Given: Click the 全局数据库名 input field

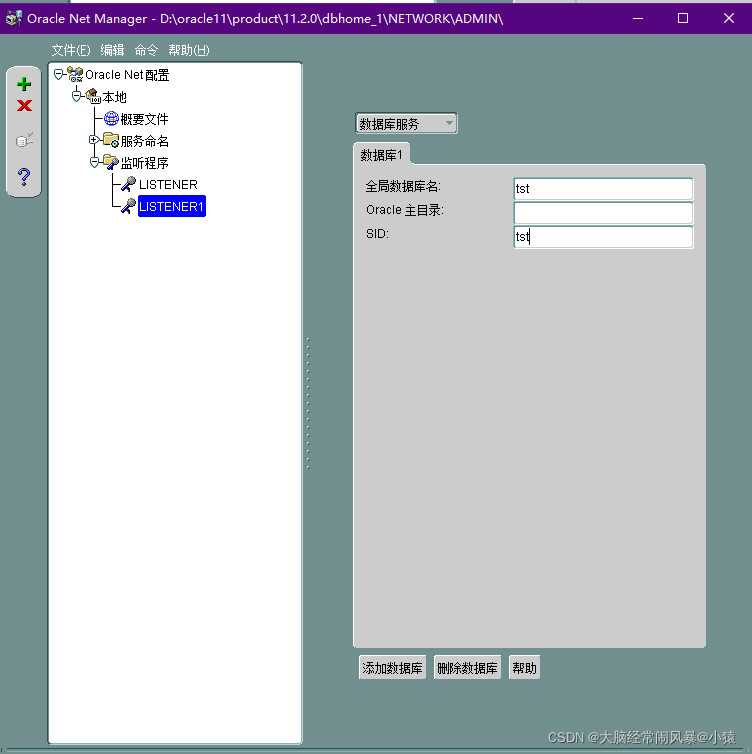Looking at the screenshot, I should click(x=603, y=188).
